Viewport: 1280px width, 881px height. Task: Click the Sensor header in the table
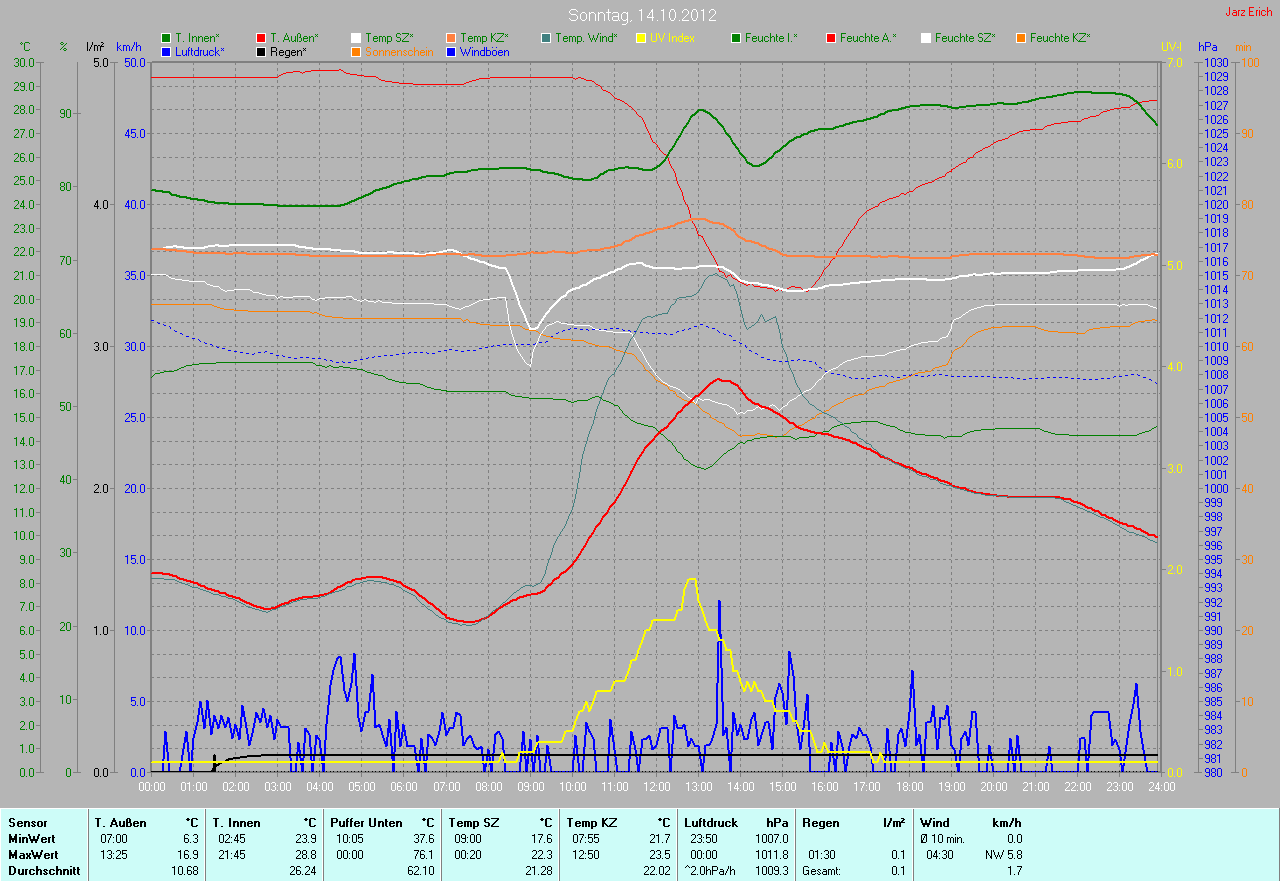(27, 823)
